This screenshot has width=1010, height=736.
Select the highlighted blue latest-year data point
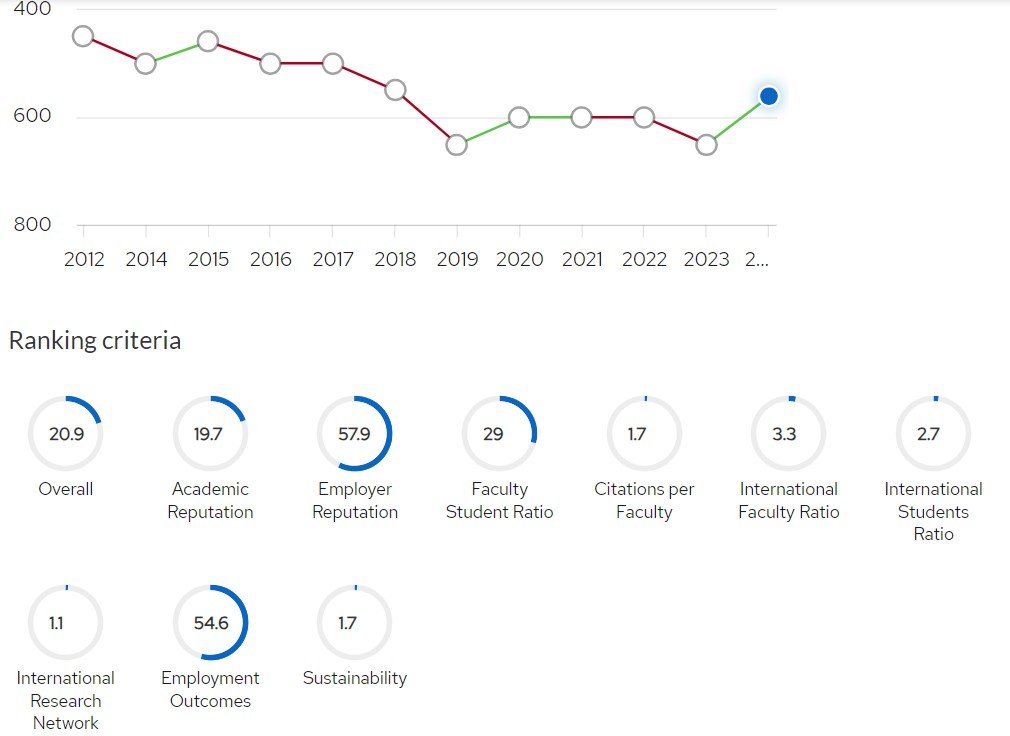[x=768, y=96]
